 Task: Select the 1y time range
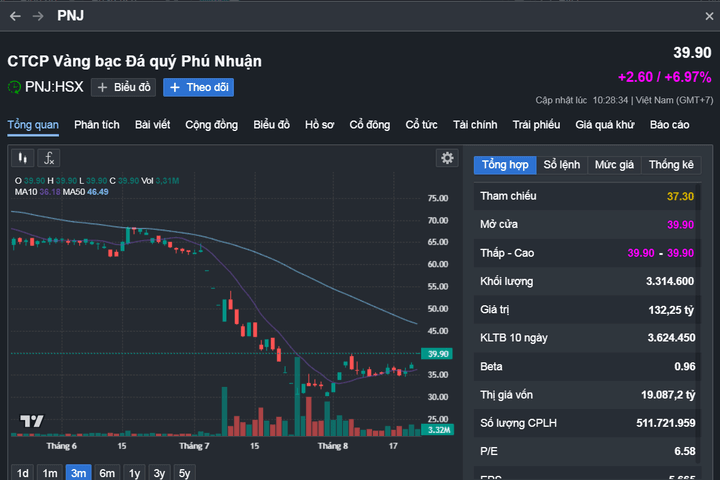pyautogui.click(x=135, y=473)
